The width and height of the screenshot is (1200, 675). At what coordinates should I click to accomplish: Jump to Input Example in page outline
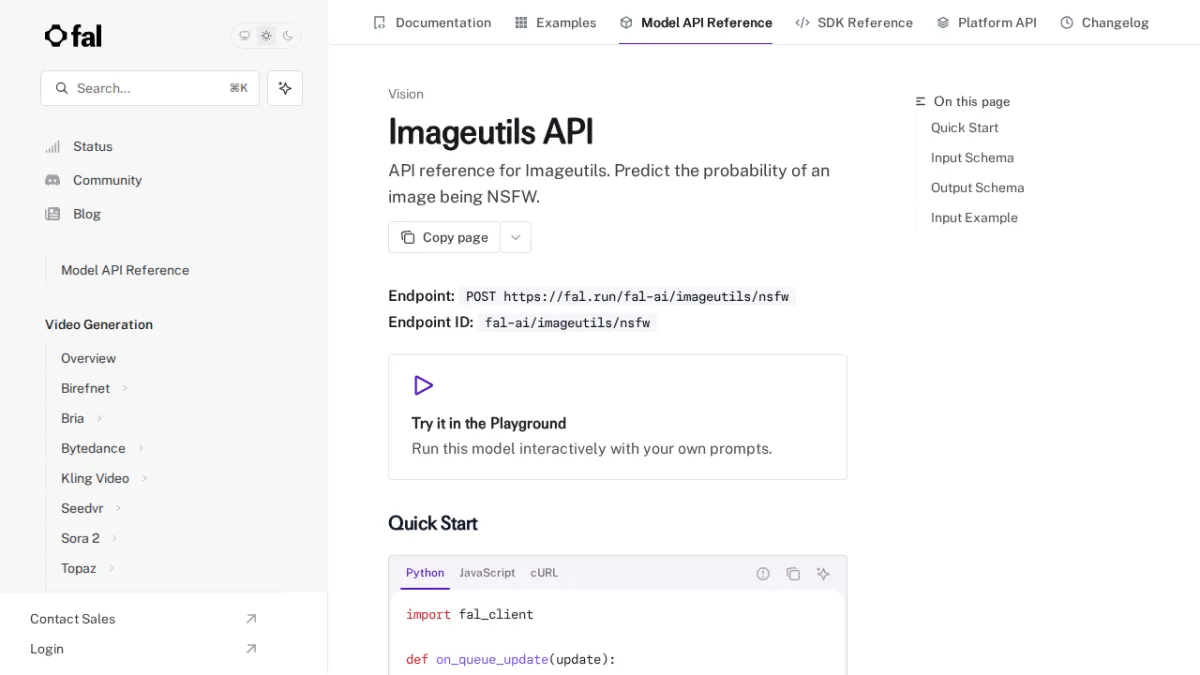click(974, 218)
